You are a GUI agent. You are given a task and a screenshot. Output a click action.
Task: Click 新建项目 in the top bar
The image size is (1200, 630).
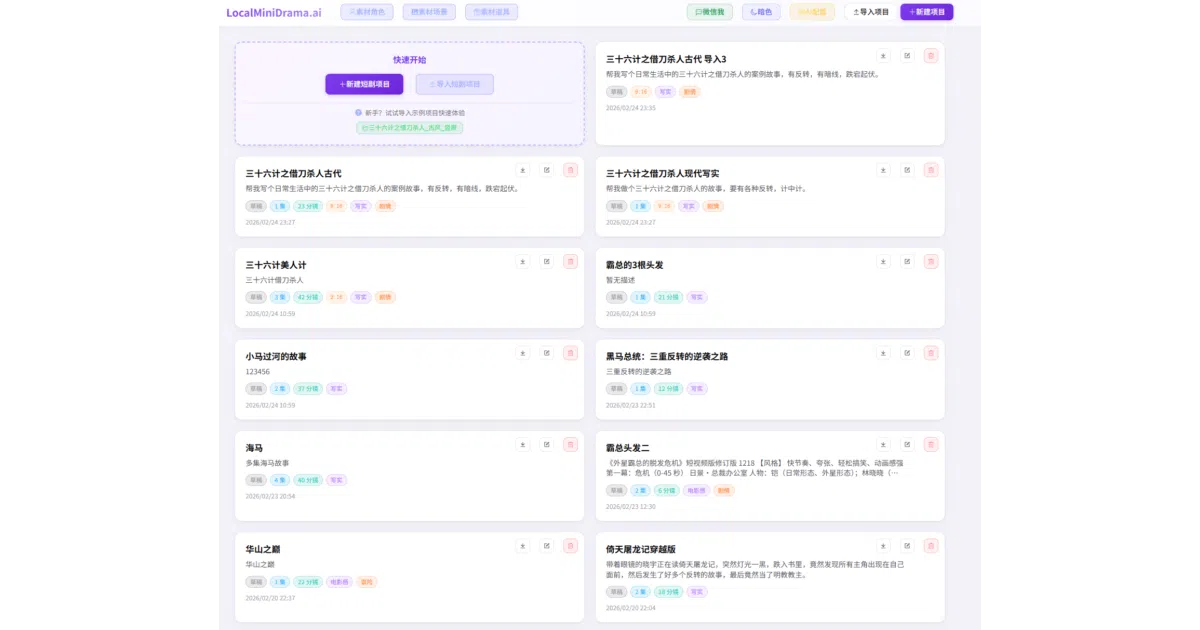[x=927, y=12]
